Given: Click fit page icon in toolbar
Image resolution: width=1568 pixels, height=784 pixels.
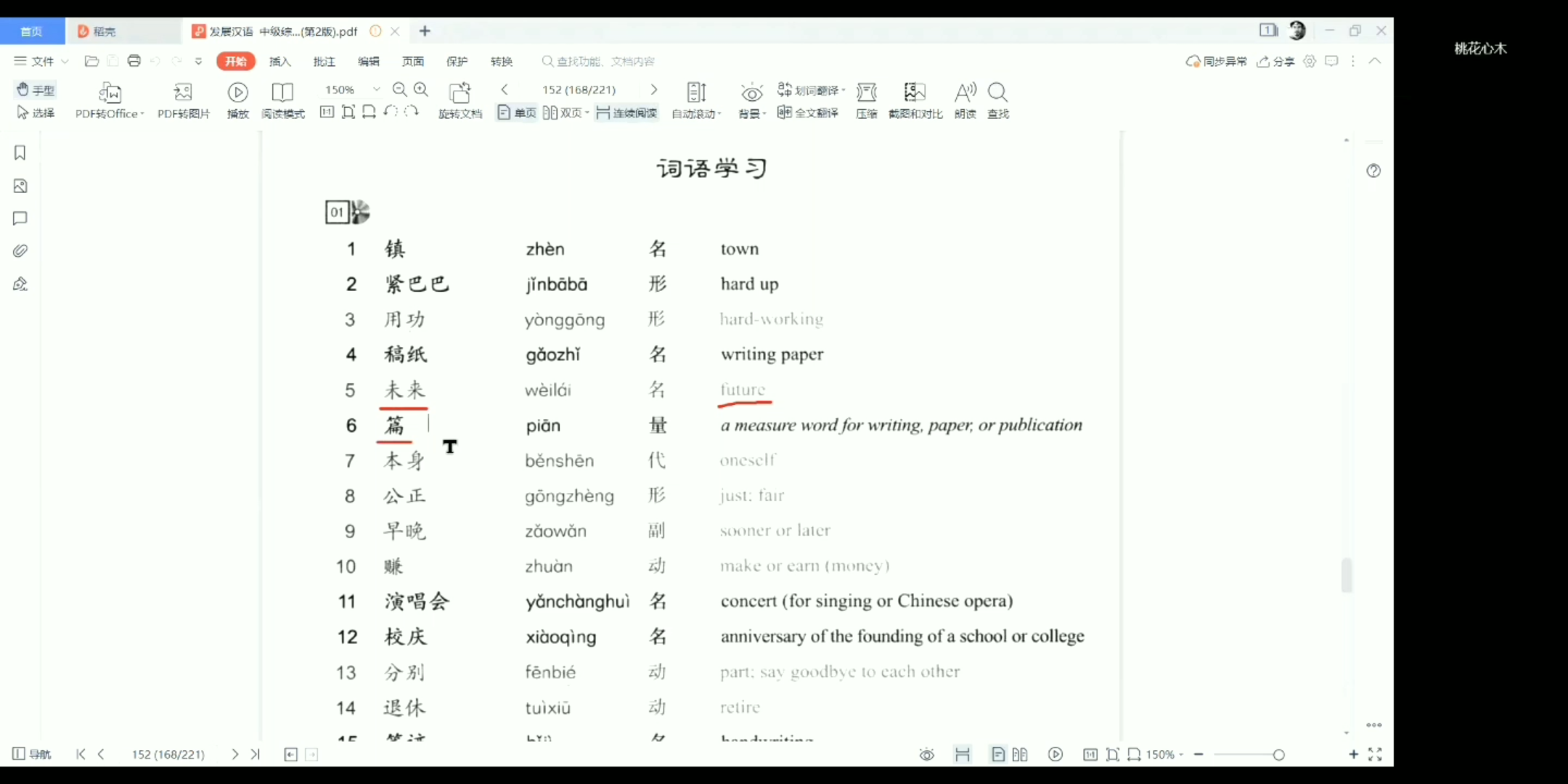Looking at the screenshot, I should tap(348, 112).
